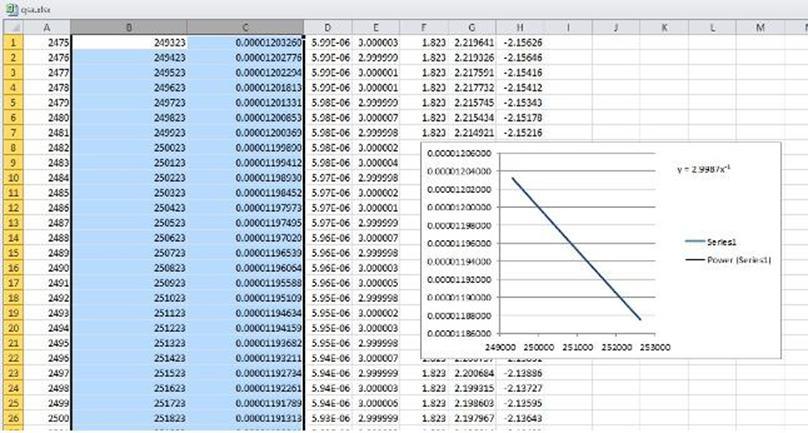The image size is (808, 433).
Task: Click the 0.00001206000 vertical axis label
Action: 458,153
